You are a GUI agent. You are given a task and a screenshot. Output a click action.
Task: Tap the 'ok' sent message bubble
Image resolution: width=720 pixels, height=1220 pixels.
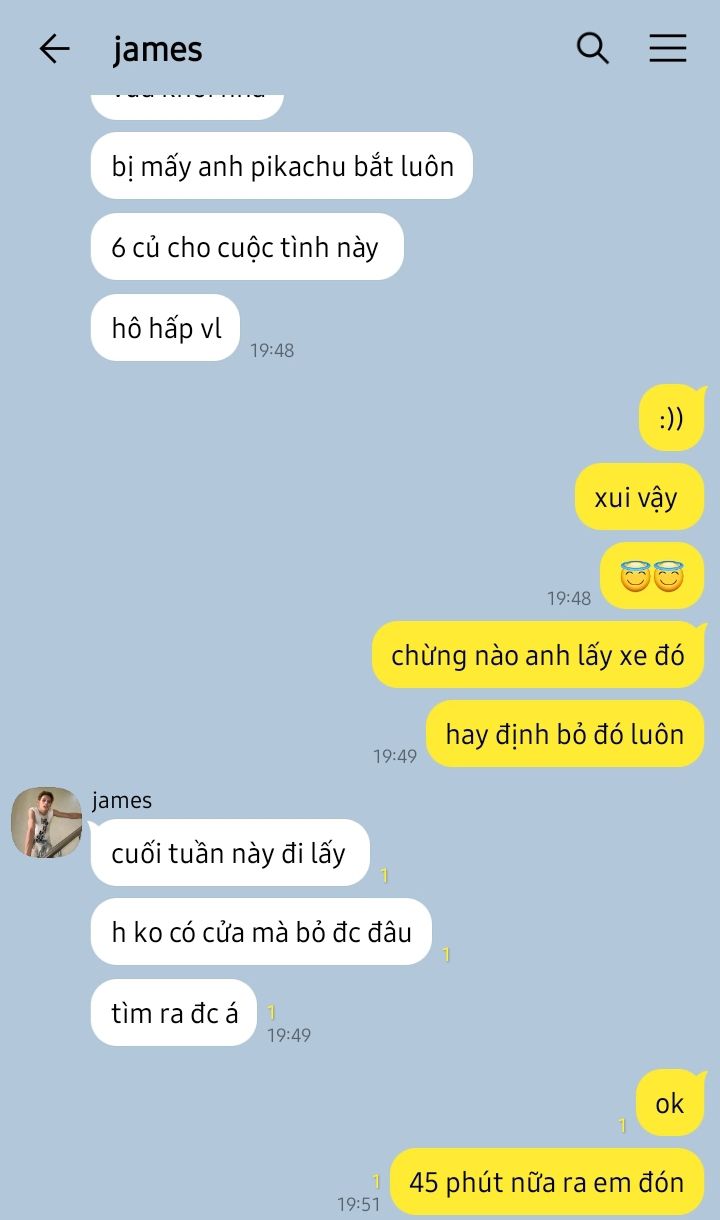coord(670,1103)
